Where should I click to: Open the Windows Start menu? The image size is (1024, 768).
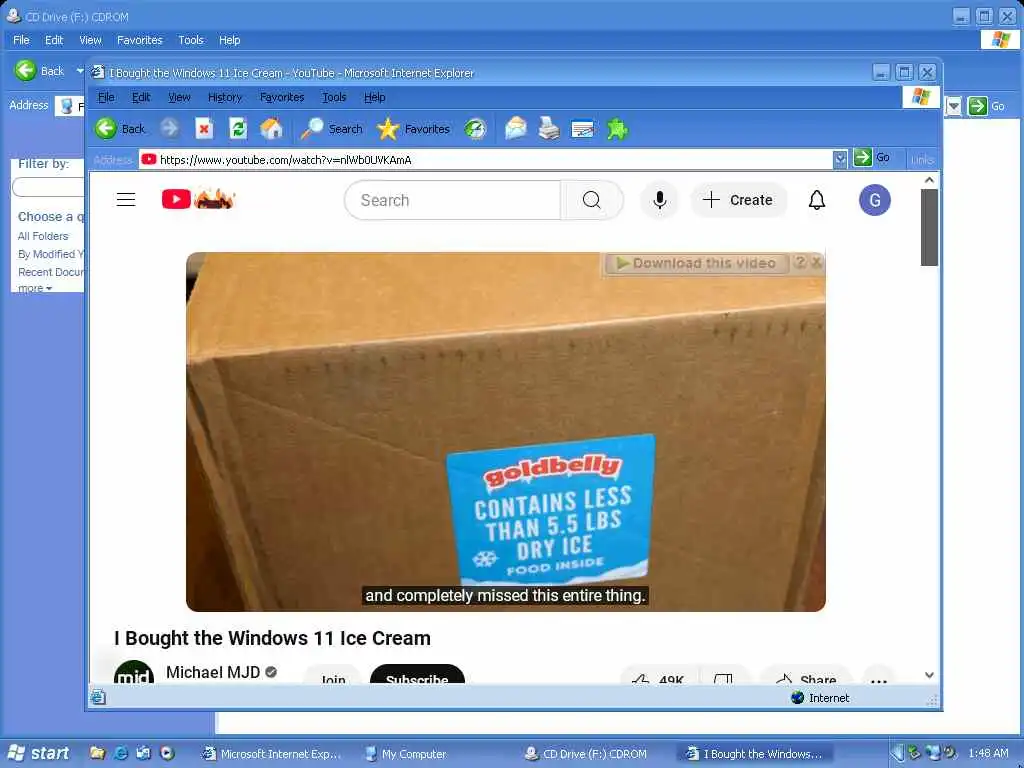(x=39, y=753)
